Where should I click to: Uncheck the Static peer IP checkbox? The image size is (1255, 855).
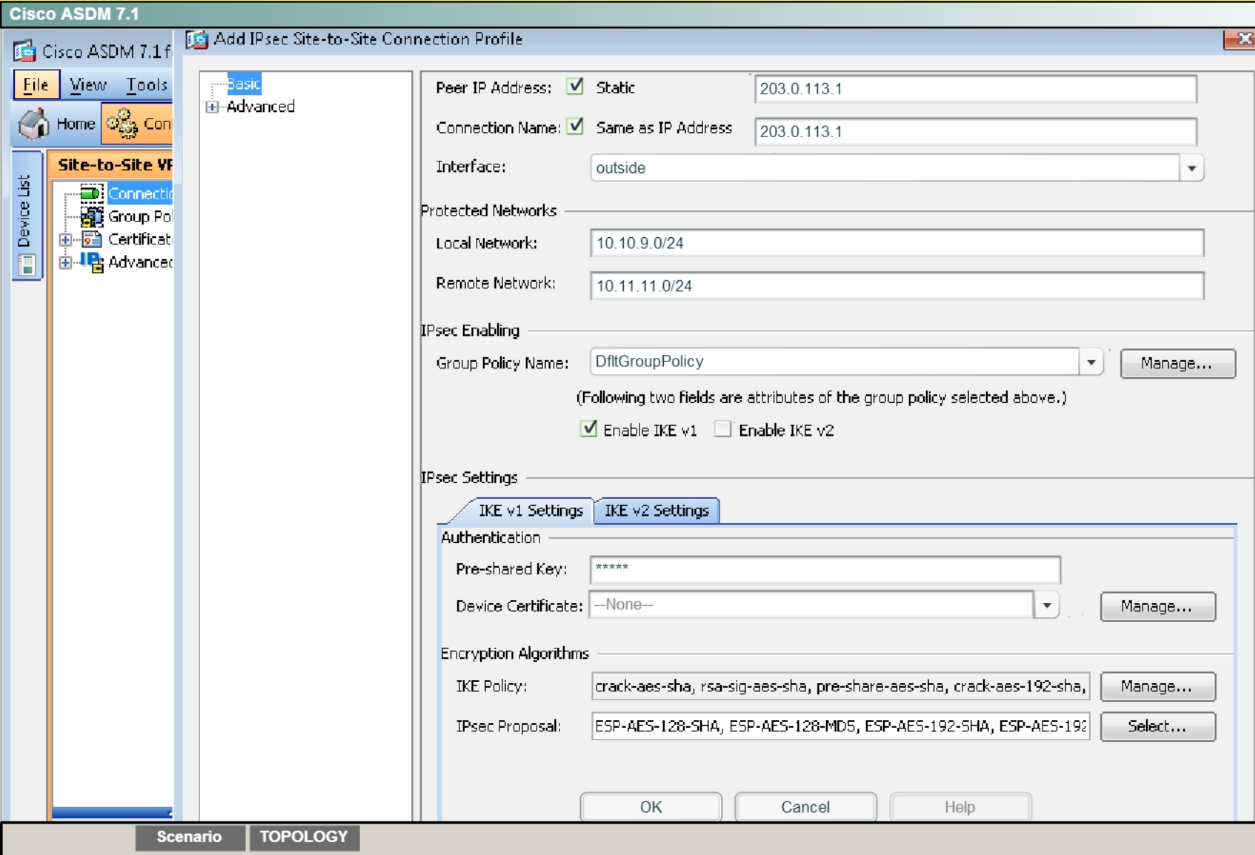575,87
